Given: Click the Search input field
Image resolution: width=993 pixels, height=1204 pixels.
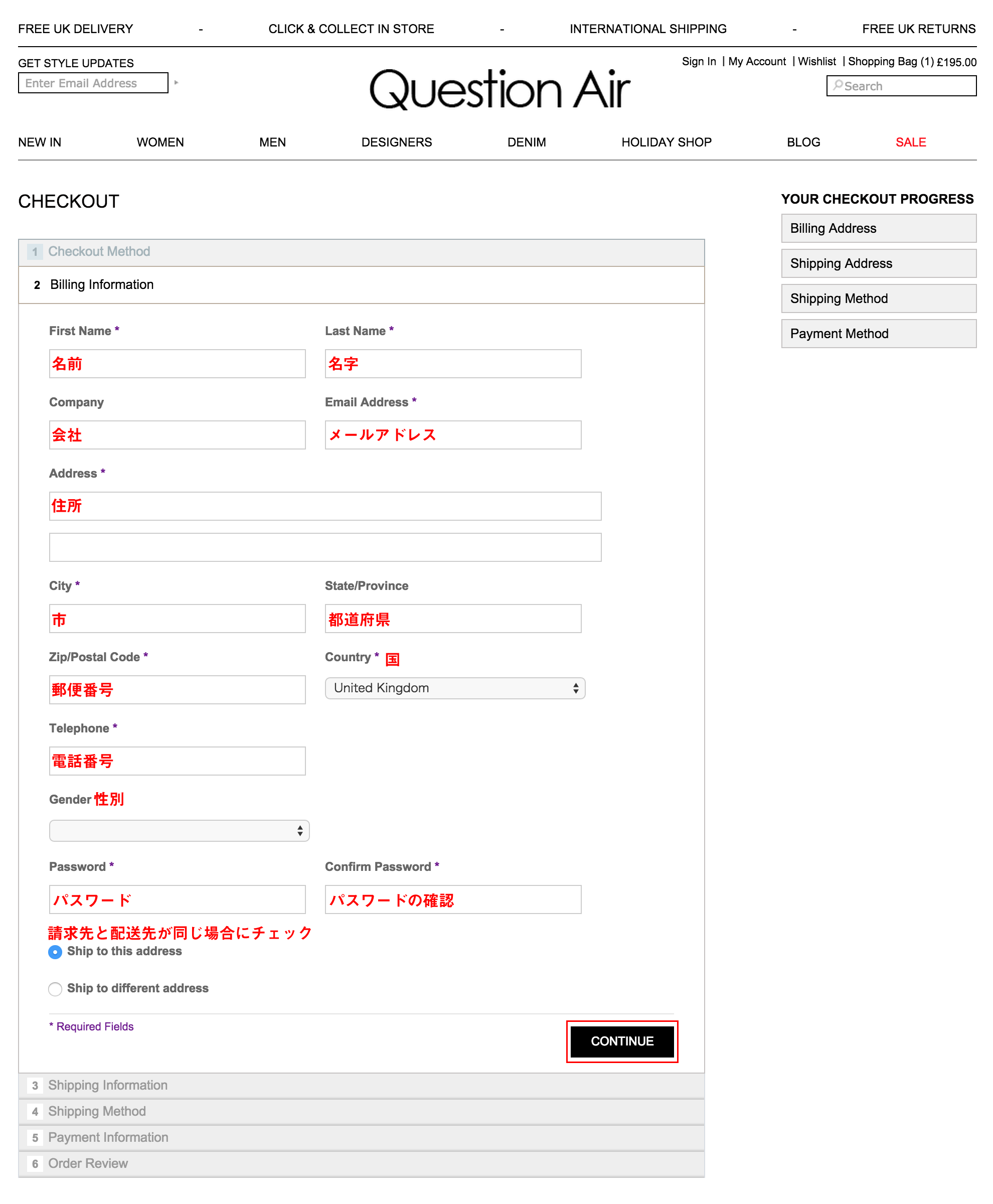Looking at the screenshot, I should 901,86.
